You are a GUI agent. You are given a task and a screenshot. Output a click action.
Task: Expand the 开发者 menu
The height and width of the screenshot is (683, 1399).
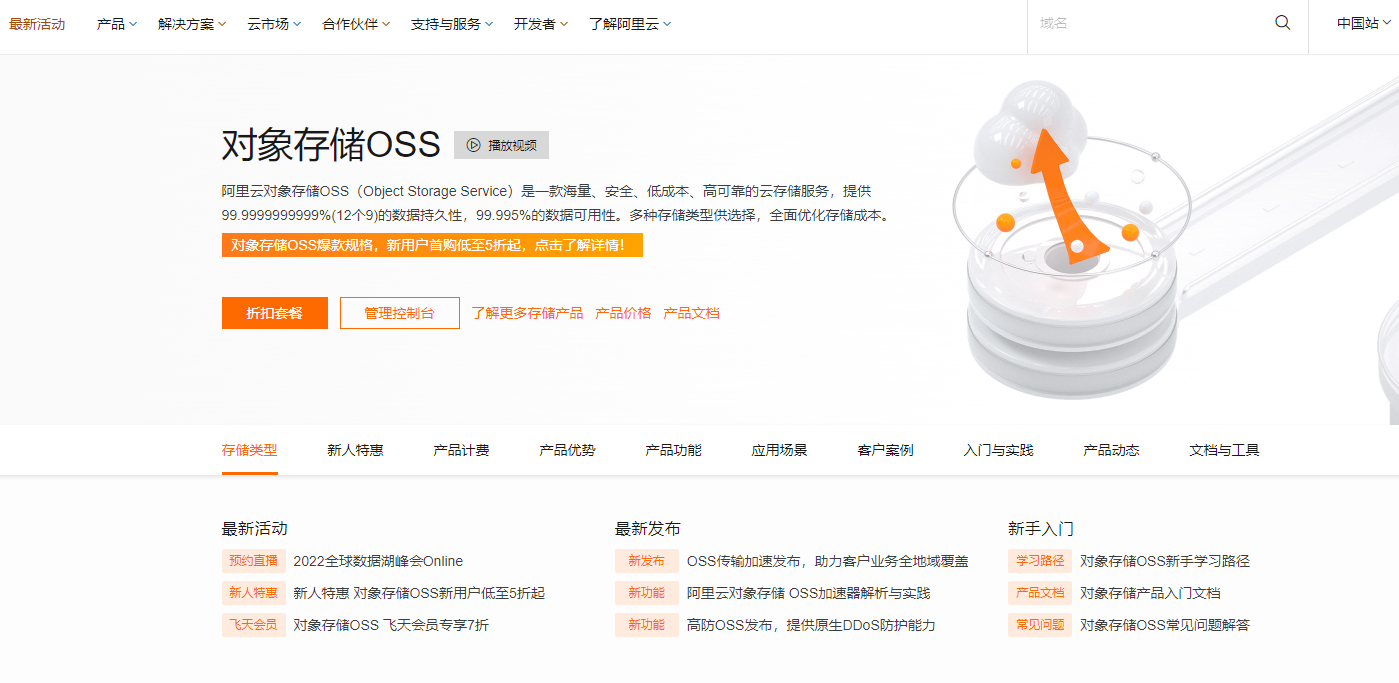(x=541, y=24)
